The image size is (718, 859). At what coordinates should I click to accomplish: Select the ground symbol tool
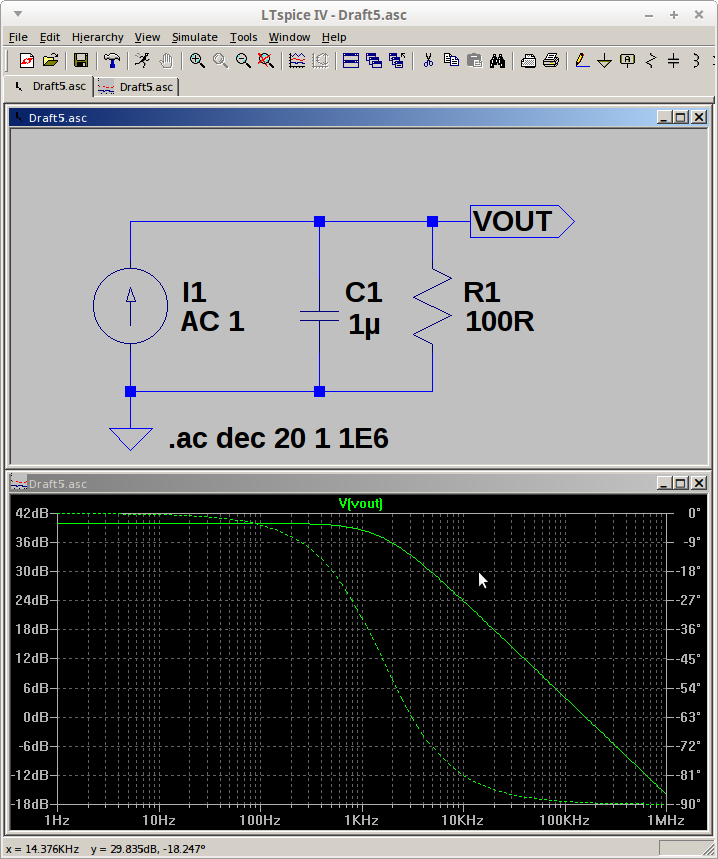coord(605,60)
